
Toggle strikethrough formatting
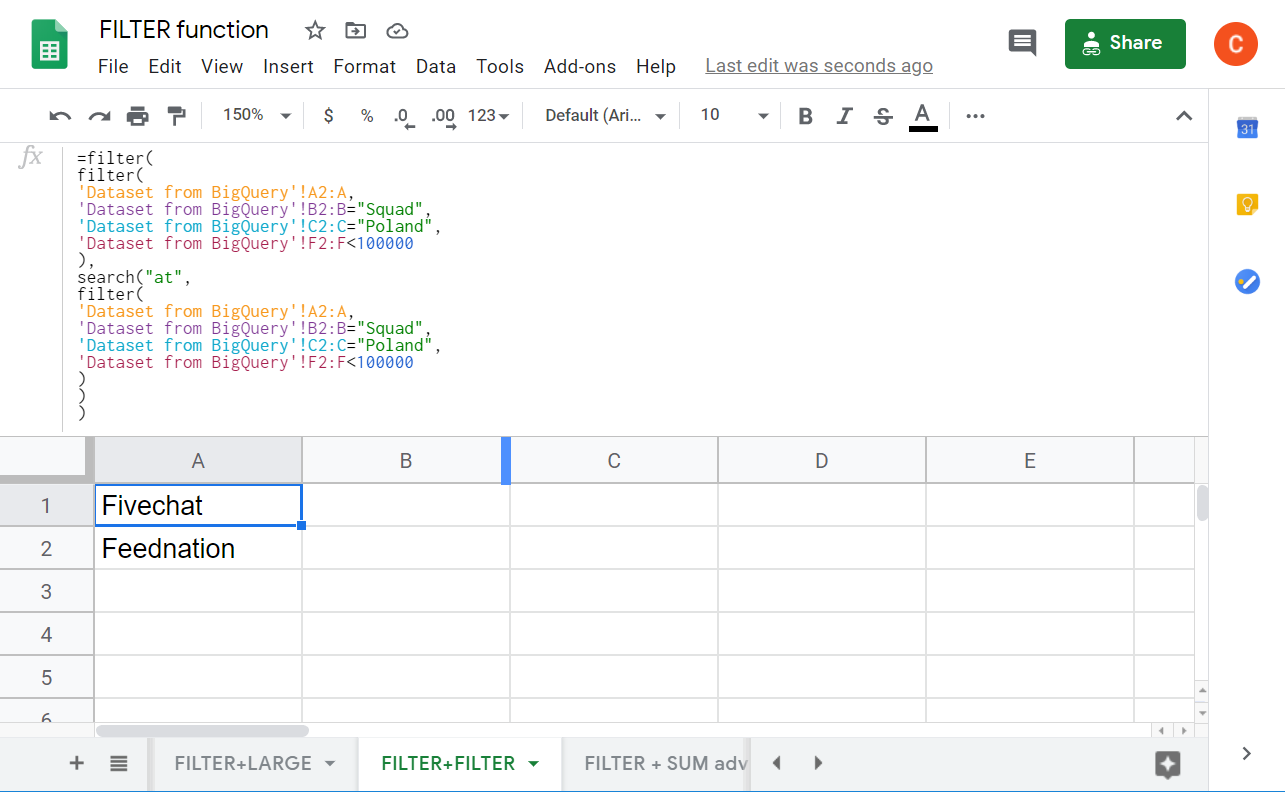882,115
